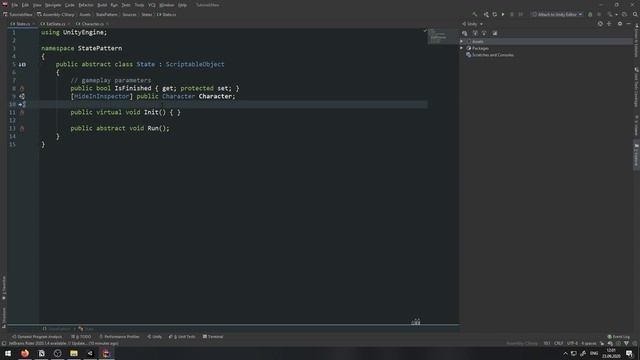The height and width of the screenshot is (360, 640).
Task: Click the HideInInspector attribute in code
Action: click(x=101, y=96)
